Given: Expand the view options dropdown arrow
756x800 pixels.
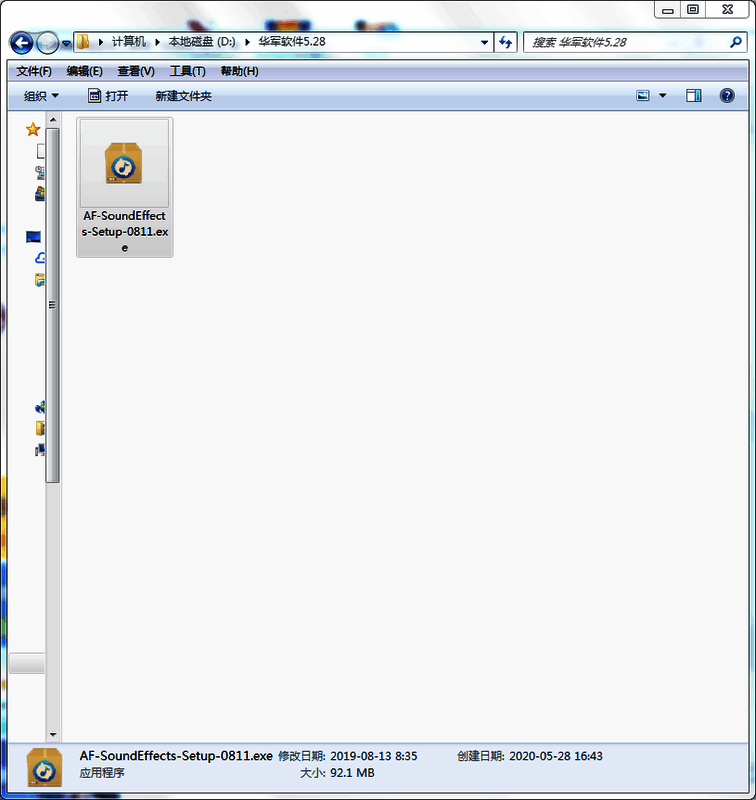Looking at the screenshot, I should 662,96.
